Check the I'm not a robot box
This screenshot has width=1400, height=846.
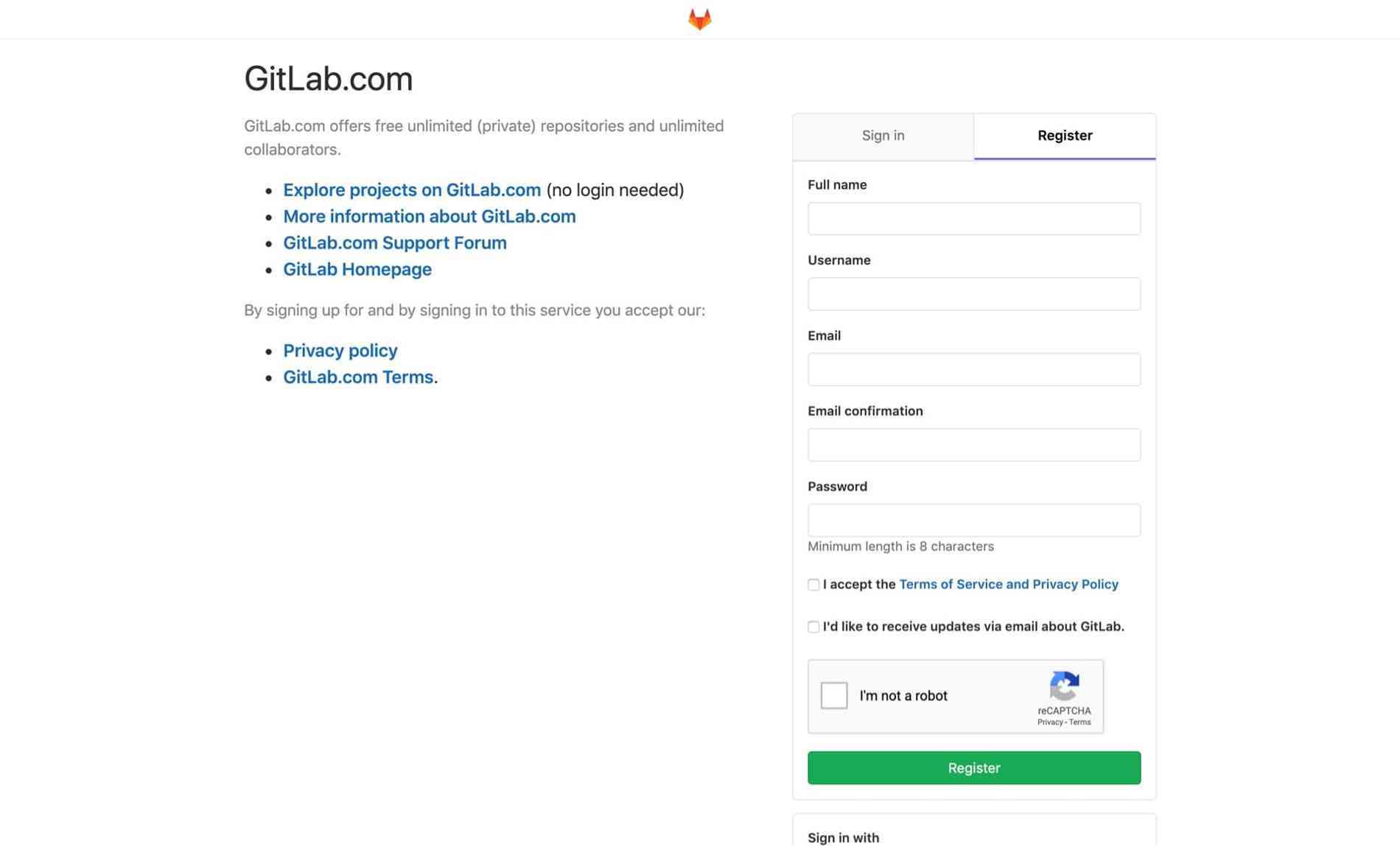click(833, 695)
